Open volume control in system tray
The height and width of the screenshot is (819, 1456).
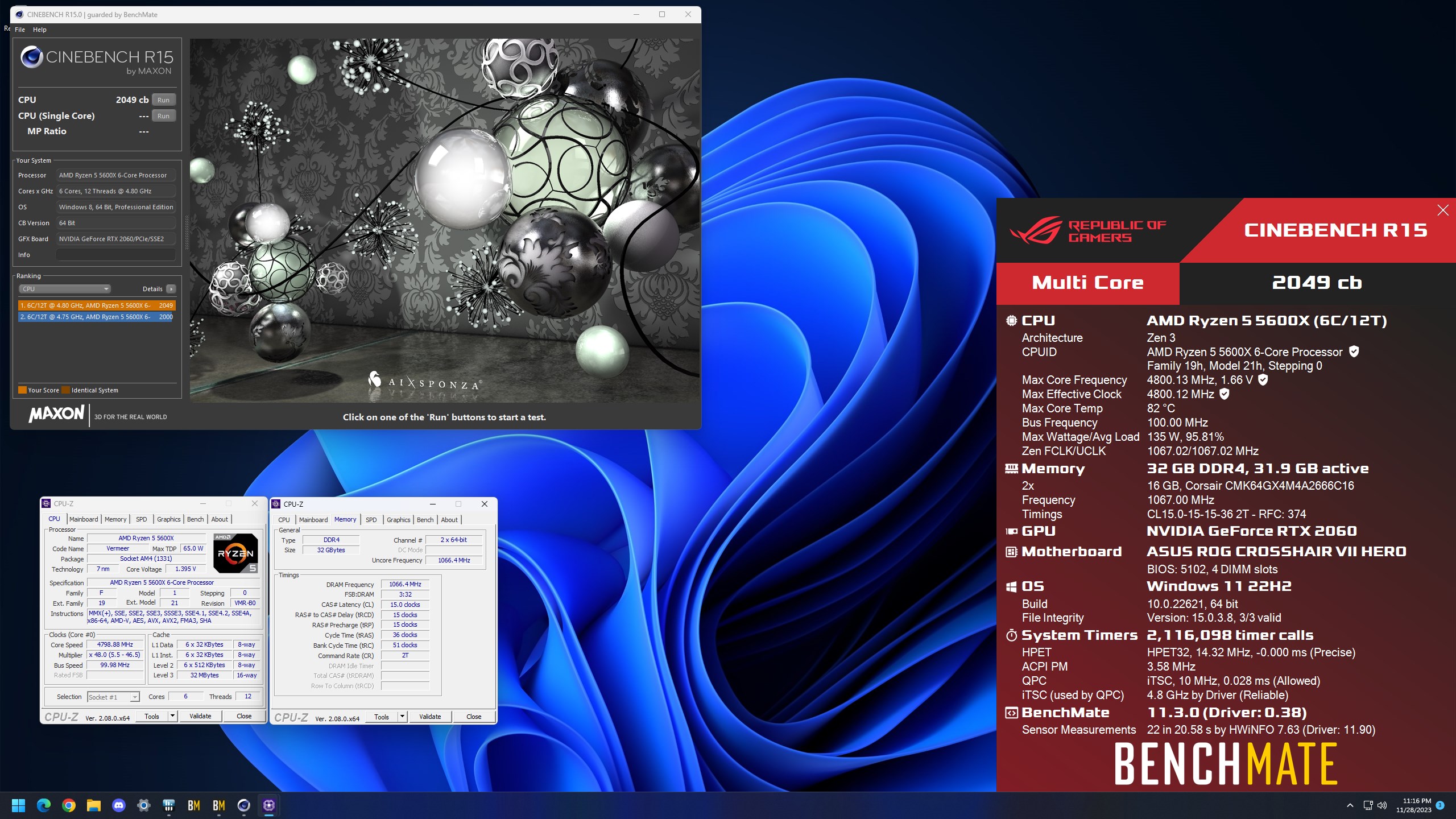click(1383, 805)
